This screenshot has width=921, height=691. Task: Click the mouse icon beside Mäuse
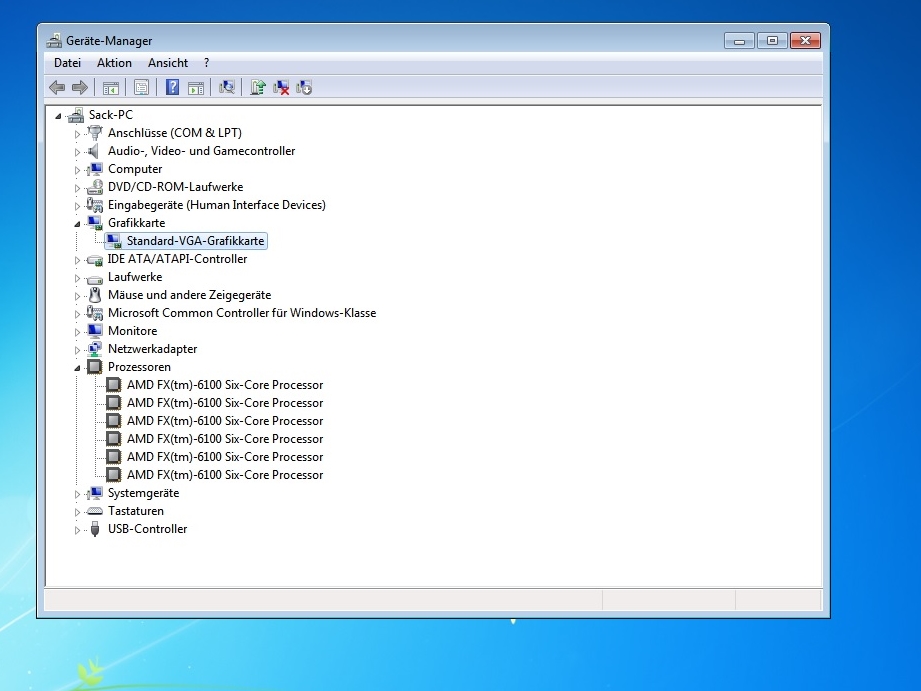tap(95, 295)
